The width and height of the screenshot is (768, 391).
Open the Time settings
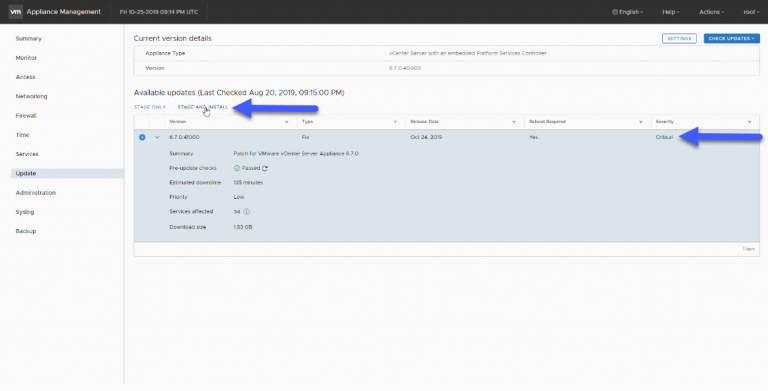[x=23, y=135]
